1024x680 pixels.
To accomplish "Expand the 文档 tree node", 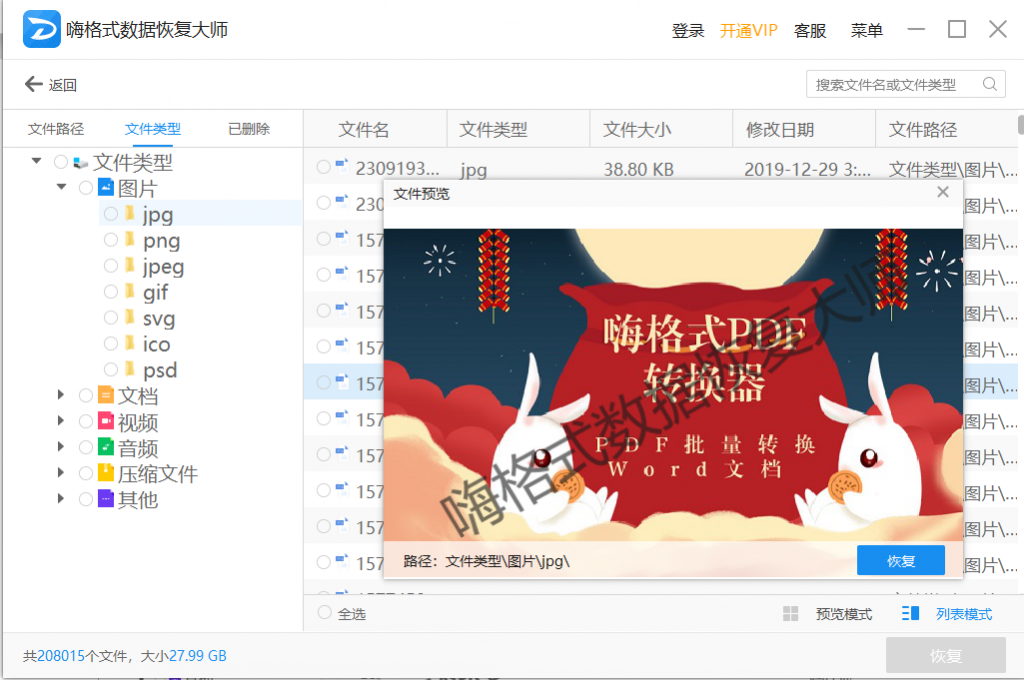I will (x=61, y=395).
